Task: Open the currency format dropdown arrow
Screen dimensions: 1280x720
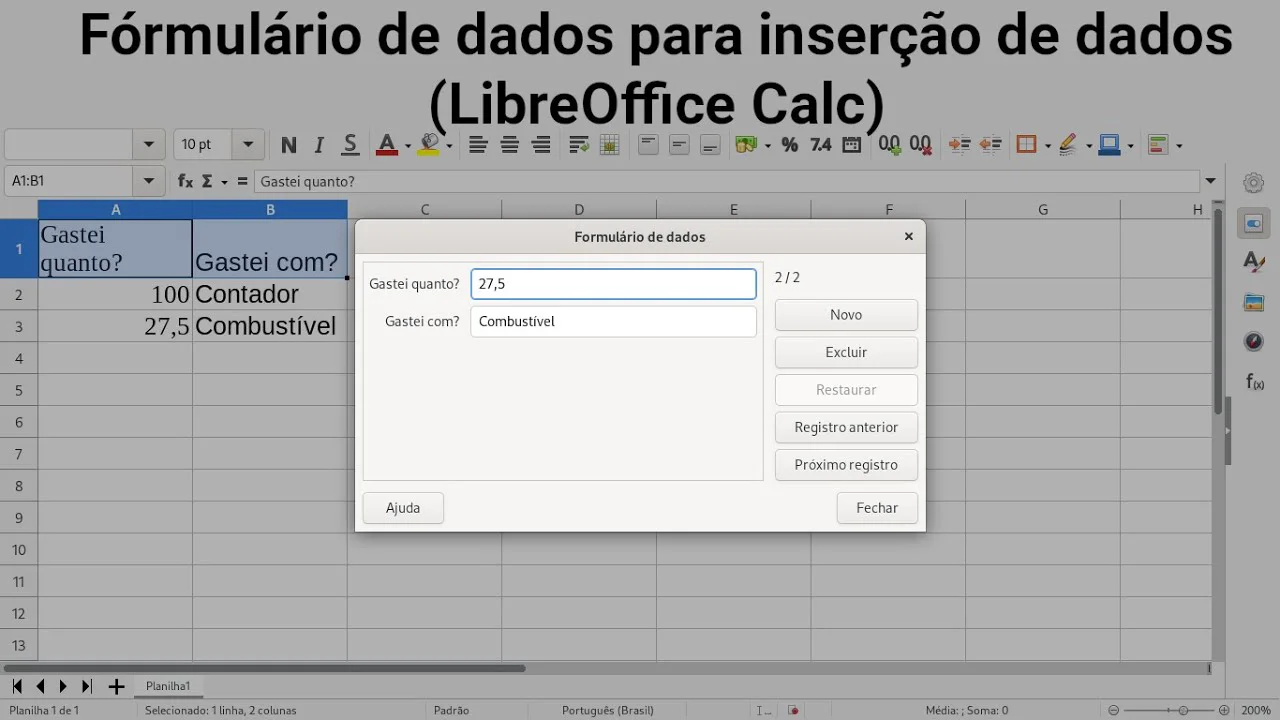Action: [x=767, y=146]
